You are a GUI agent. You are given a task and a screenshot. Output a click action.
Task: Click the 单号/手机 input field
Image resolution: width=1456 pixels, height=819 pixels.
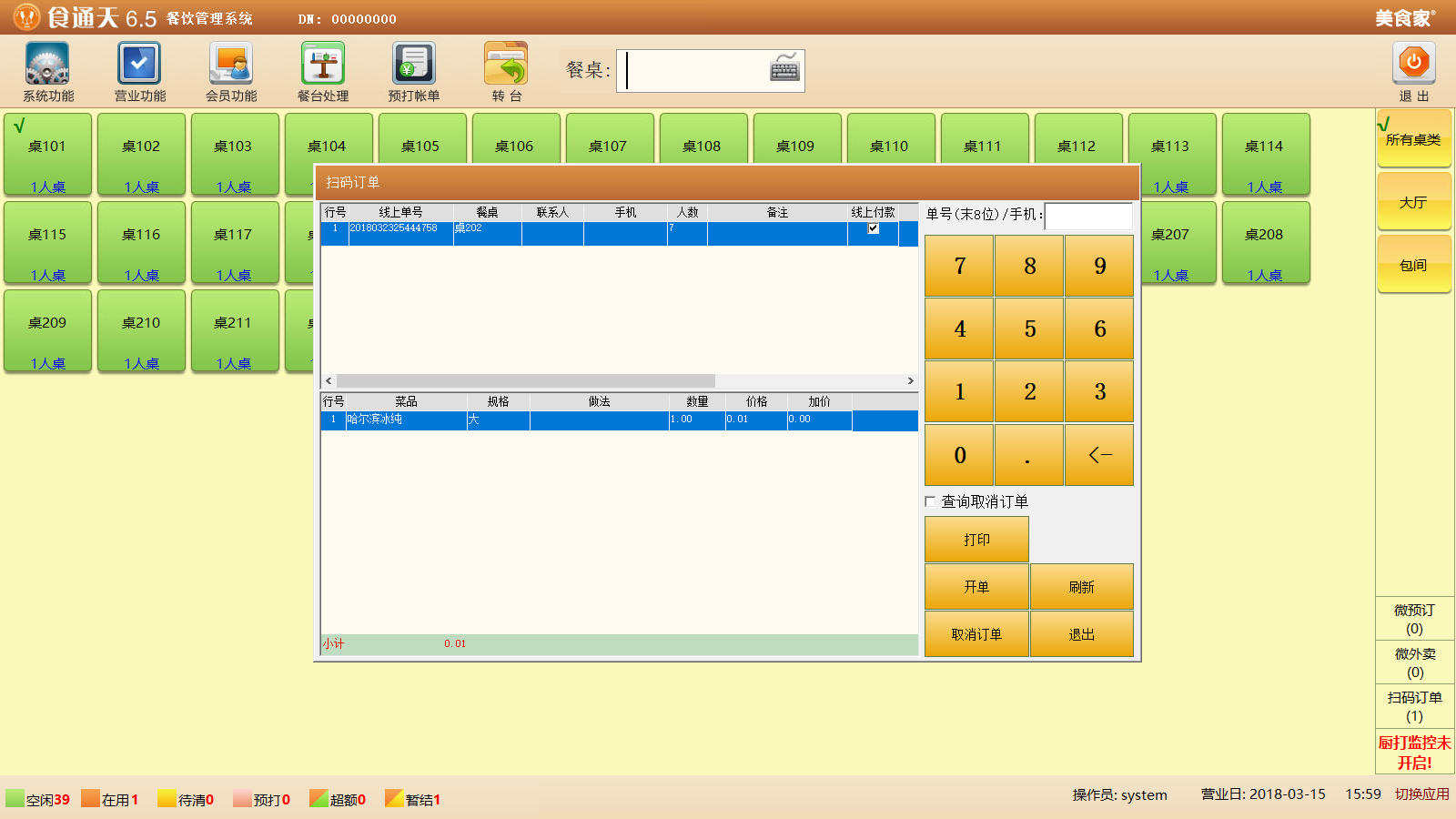(1088, 216)
